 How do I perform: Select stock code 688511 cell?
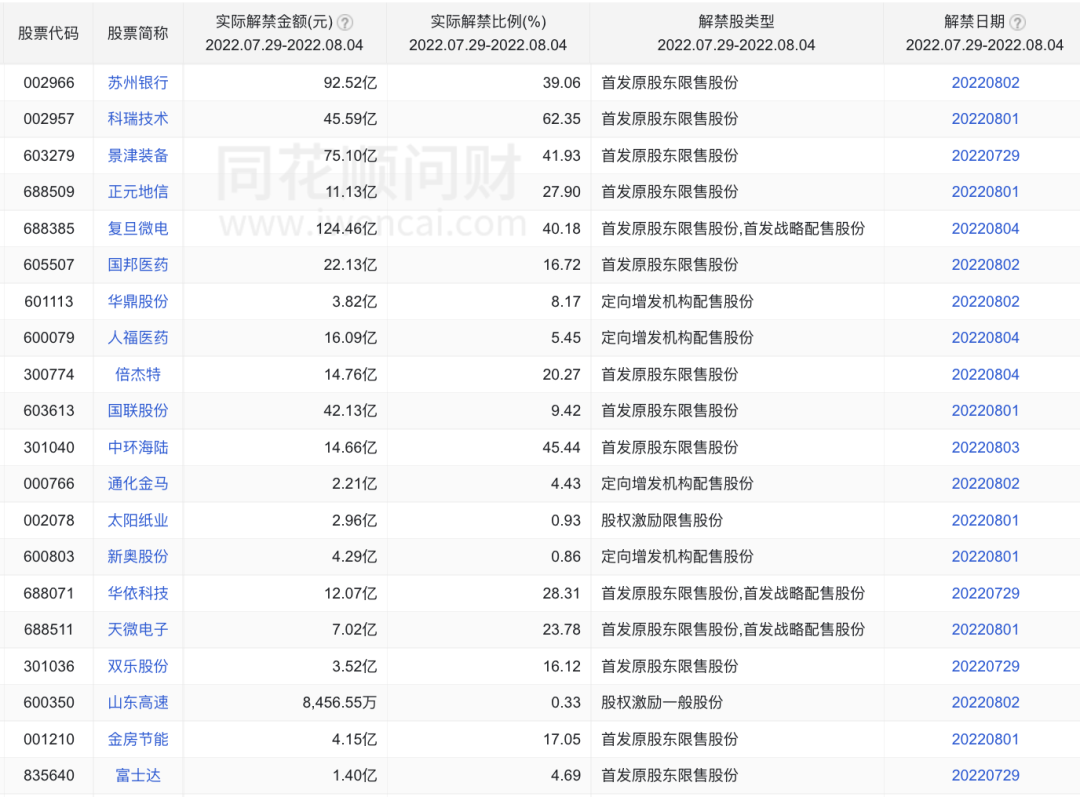(x=48, y=630)
